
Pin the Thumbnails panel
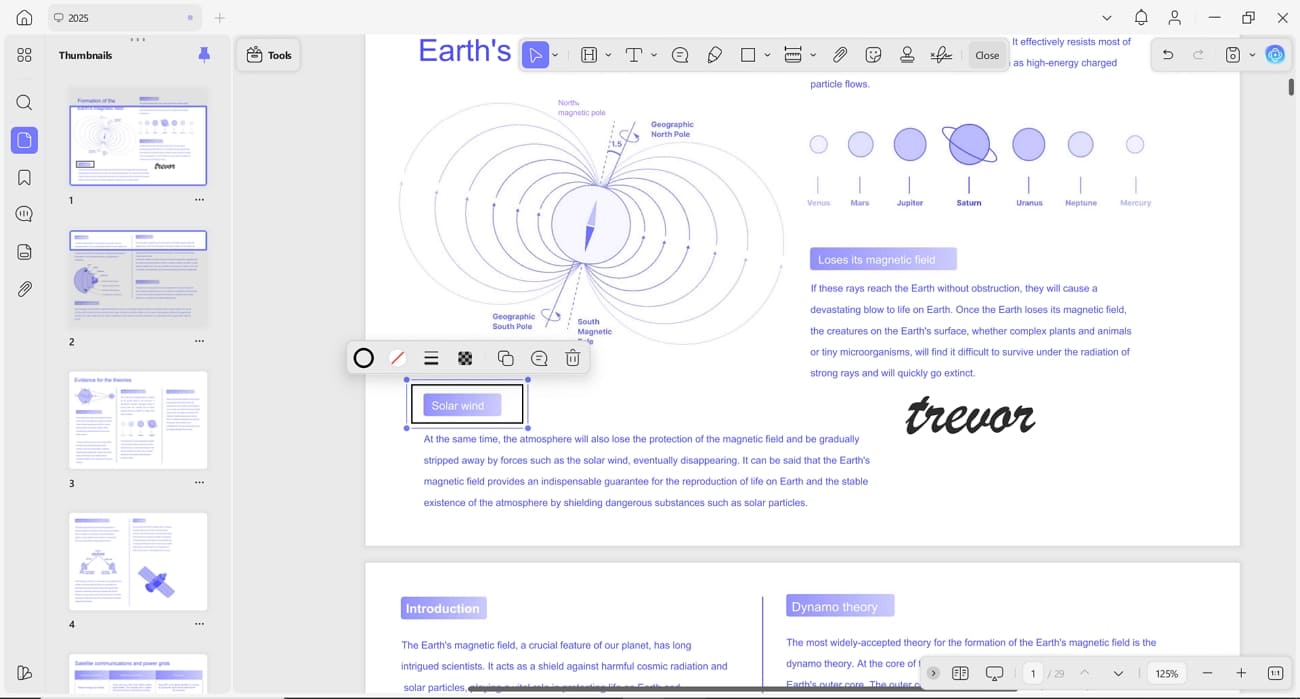pyautogui.click(x=204, y=55)
